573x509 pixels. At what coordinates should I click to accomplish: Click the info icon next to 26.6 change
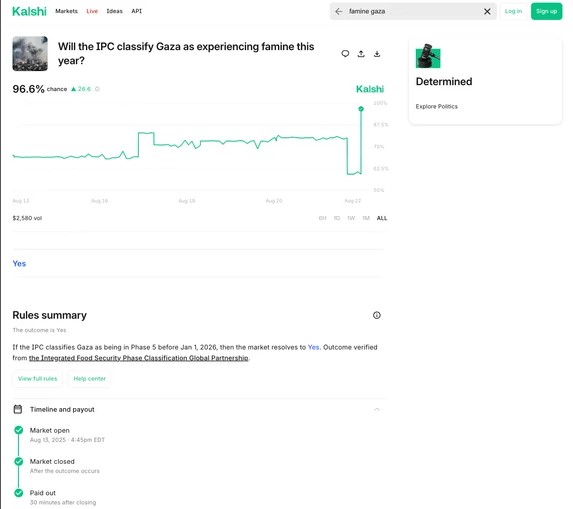tap(97, 89)
